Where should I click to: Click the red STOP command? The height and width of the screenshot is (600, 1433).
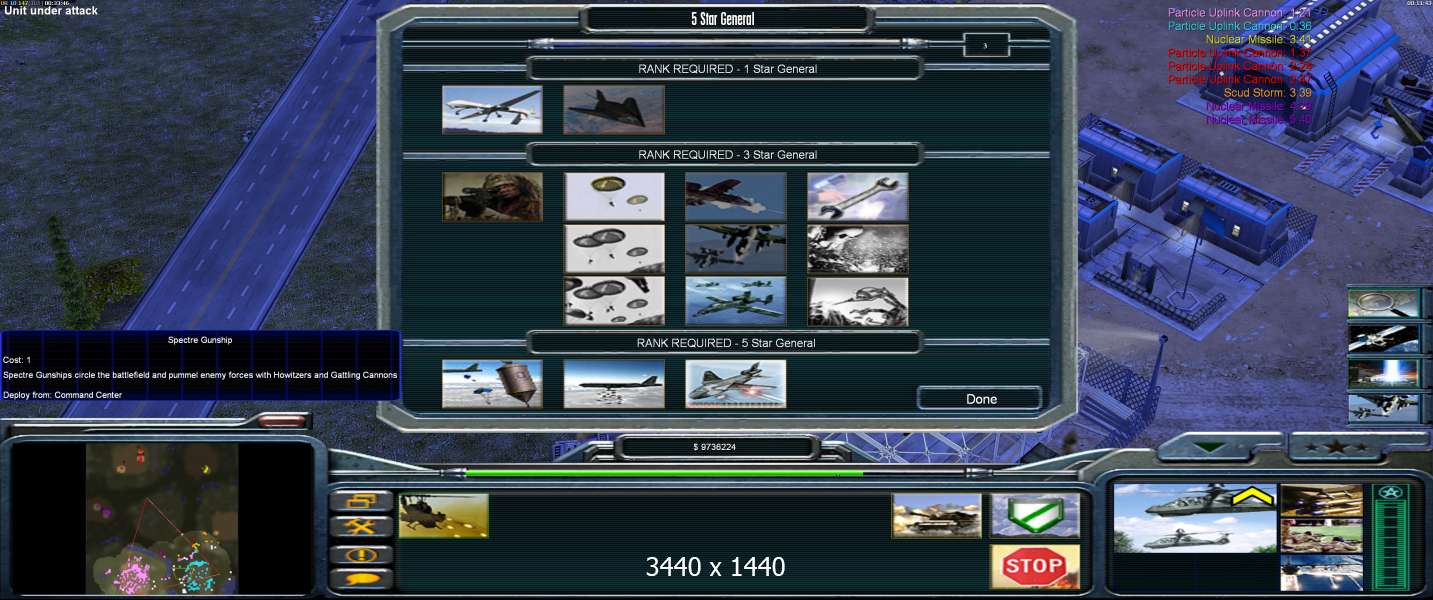[1035, 567]
